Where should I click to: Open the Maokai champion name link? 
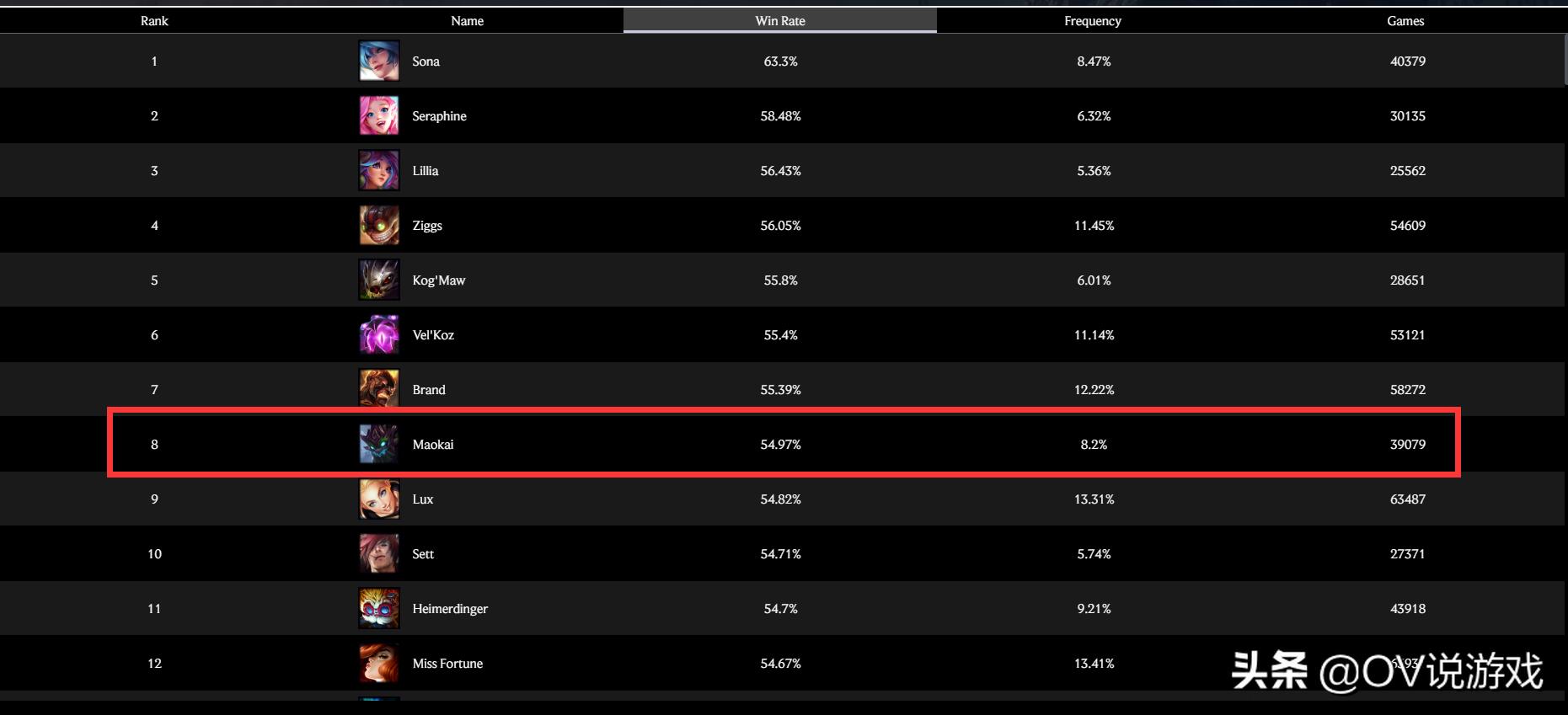[433, 445]
